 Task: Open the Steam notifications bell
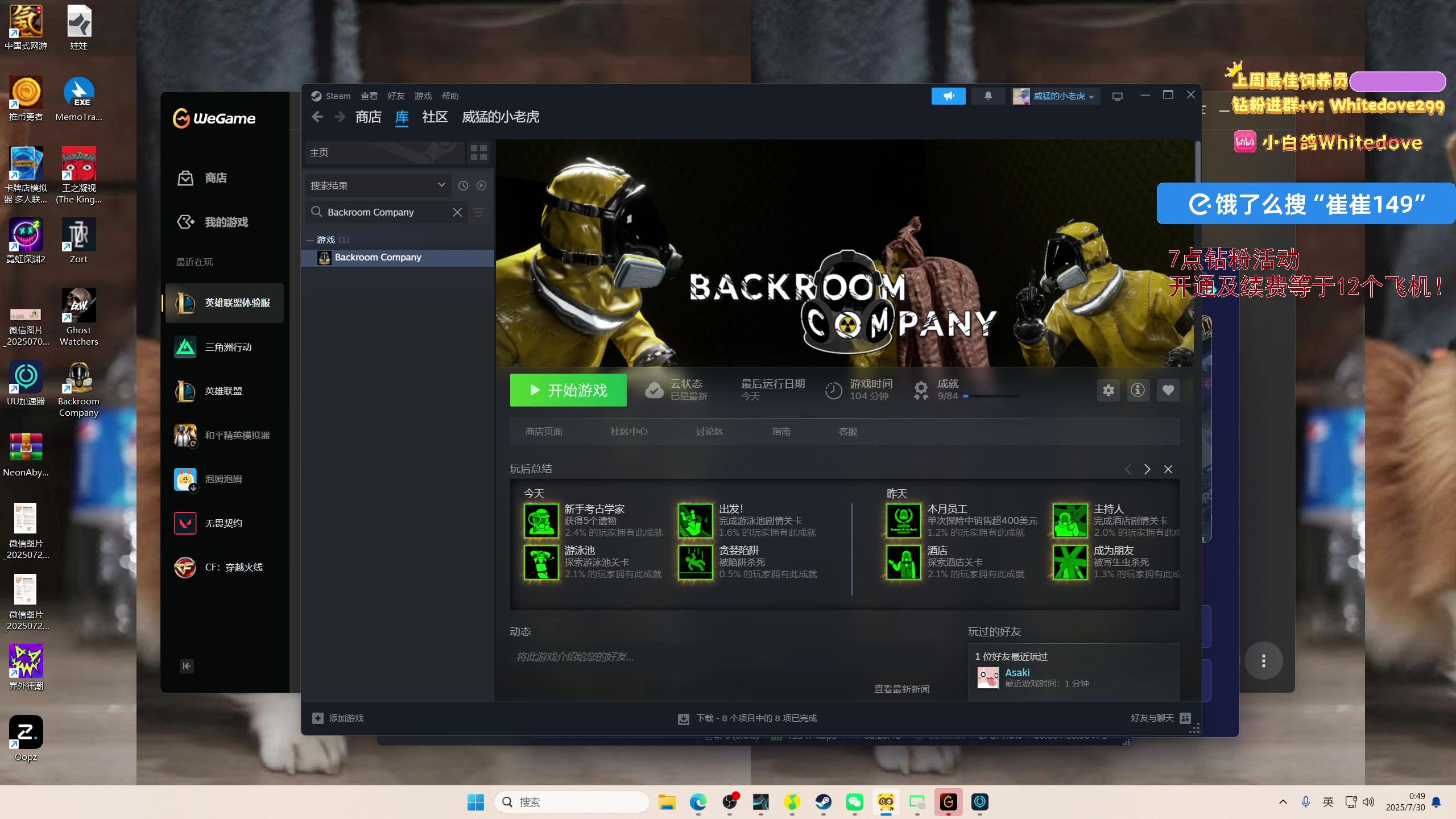(988, 96)
